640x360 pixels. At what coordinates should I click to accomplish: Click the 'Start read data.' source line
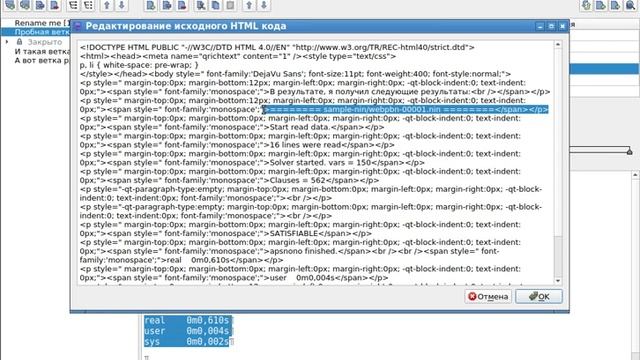[x=300, y=127]
